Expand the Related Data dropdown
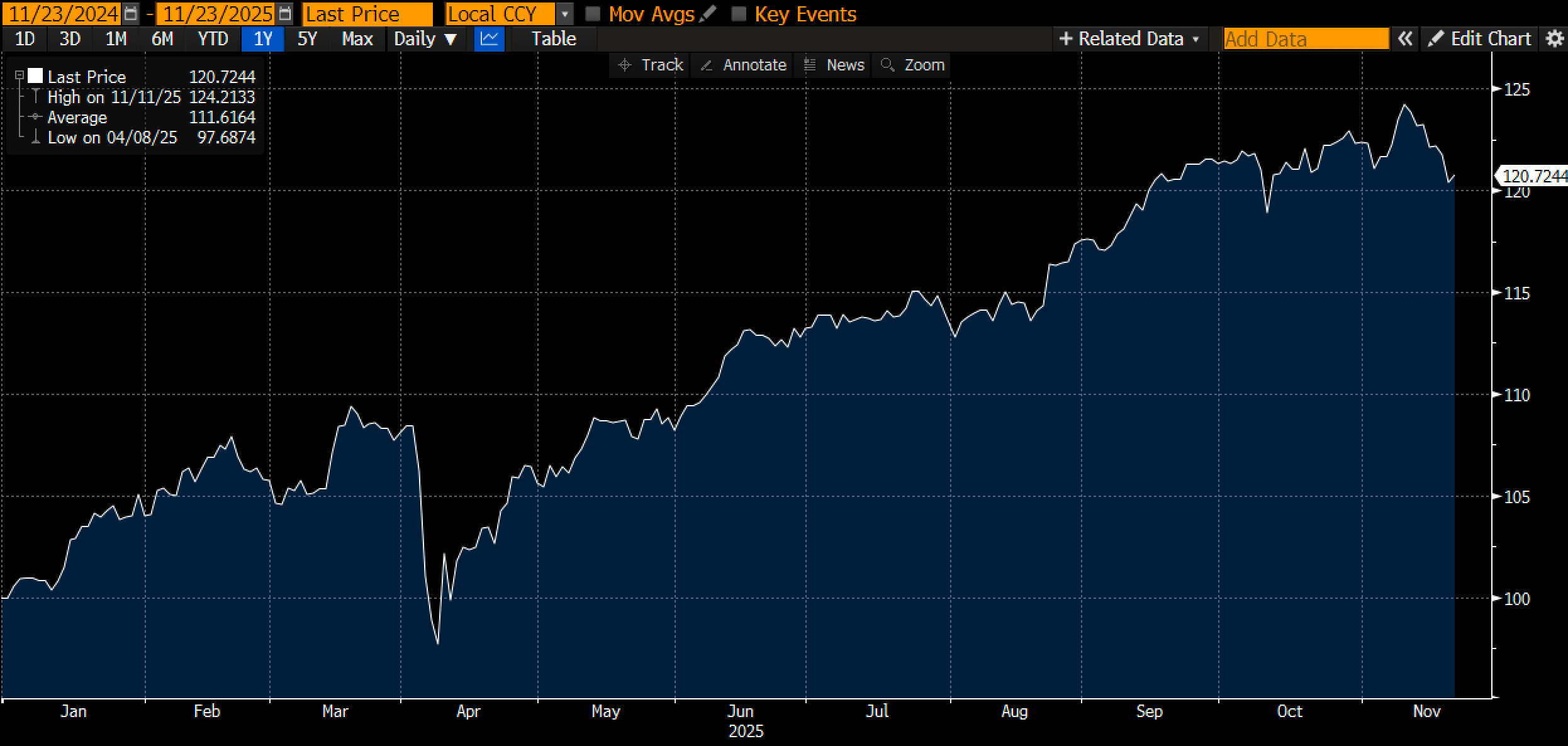1568x746 pixels. point(1129,39)
